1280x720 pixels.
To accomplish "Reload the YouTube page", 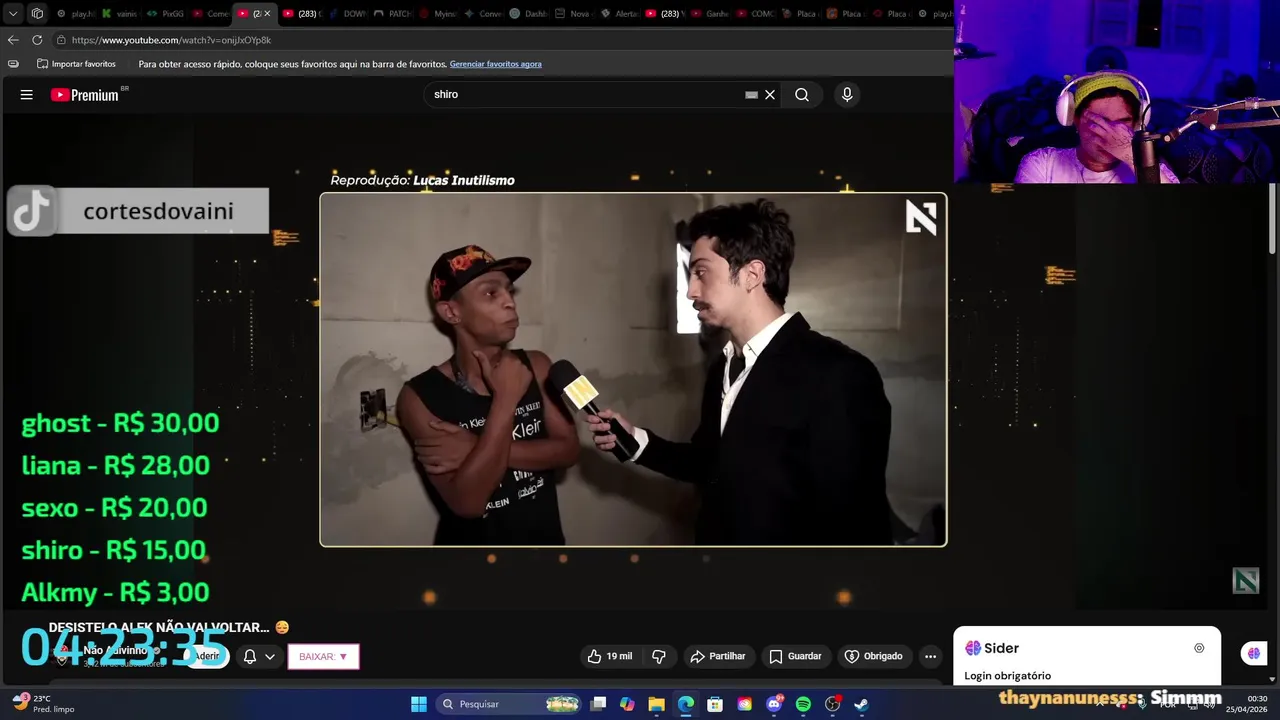I will [x=37, y=40].
